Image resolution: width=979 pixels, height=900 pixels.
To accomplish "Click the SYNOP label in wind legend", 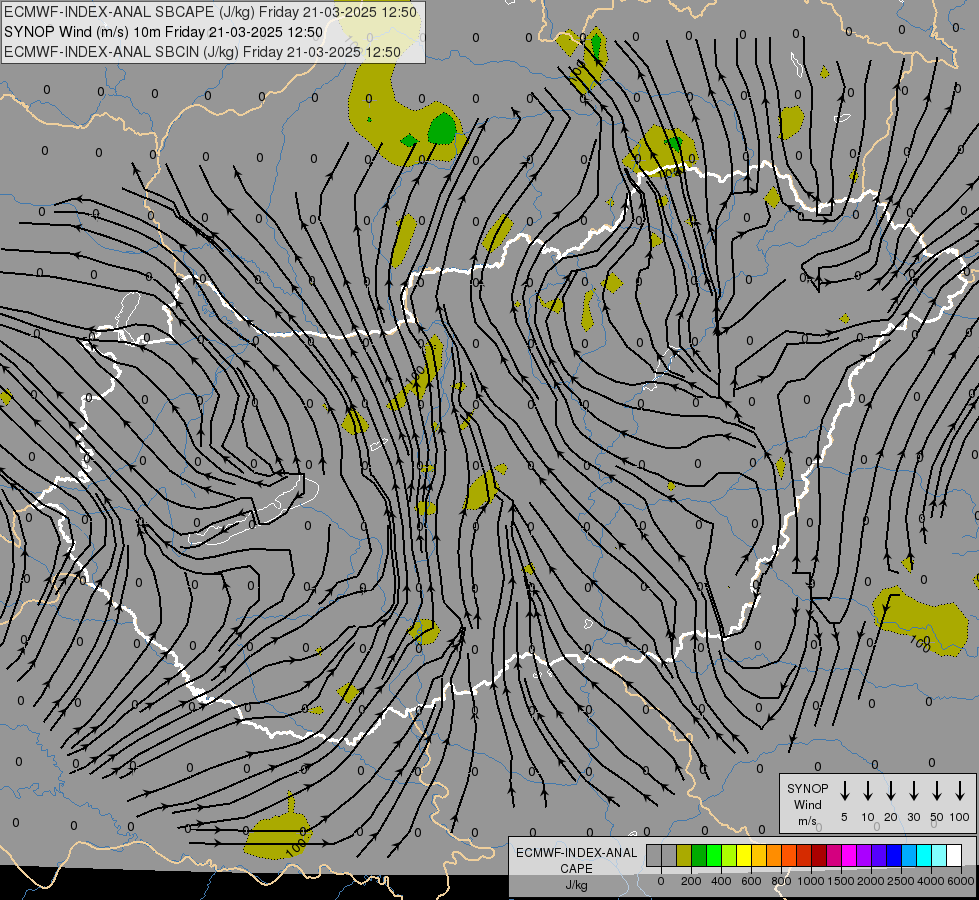I will (807, 788).
